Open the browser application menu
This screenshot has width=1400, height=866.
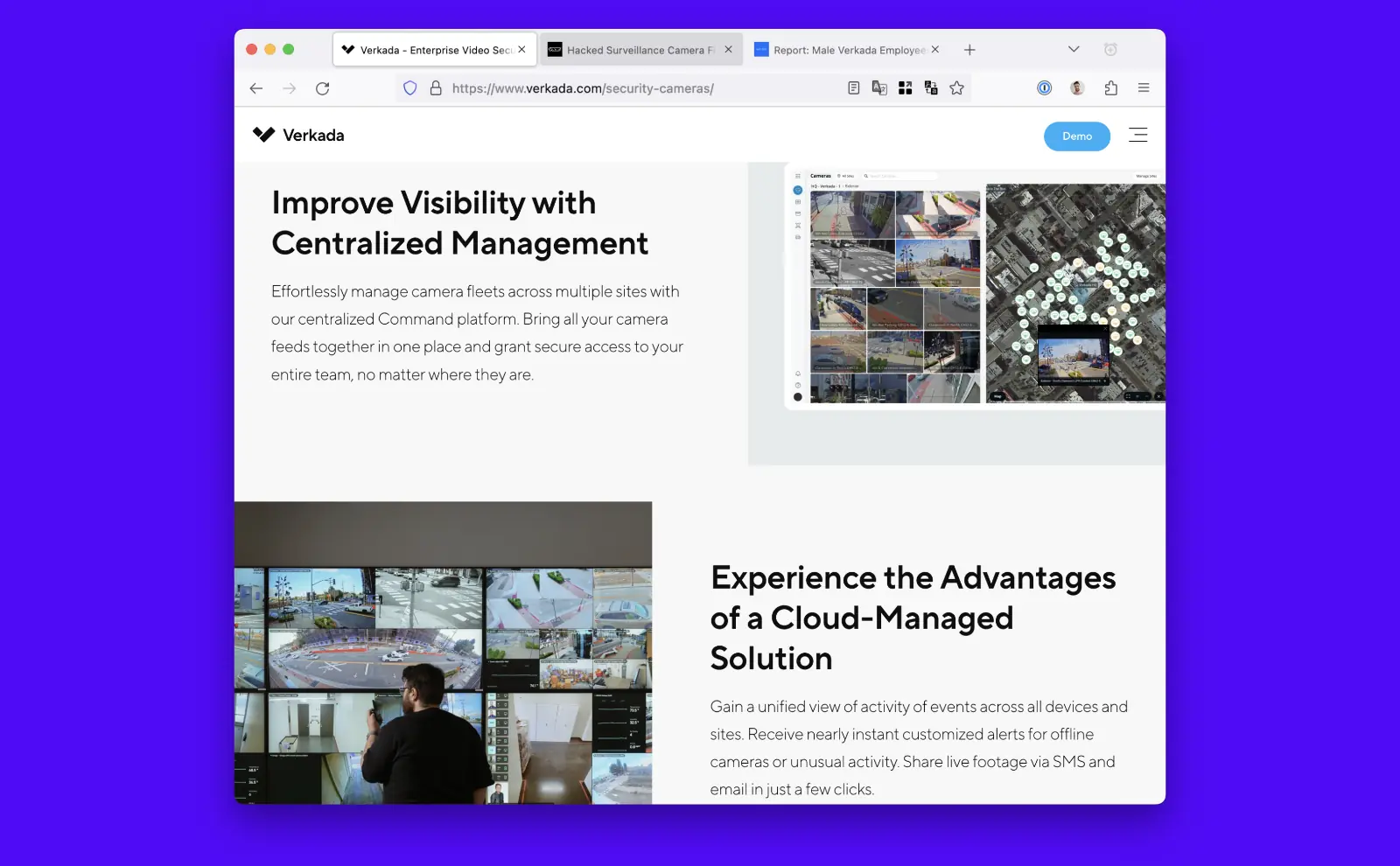[x=1144, y=87]
